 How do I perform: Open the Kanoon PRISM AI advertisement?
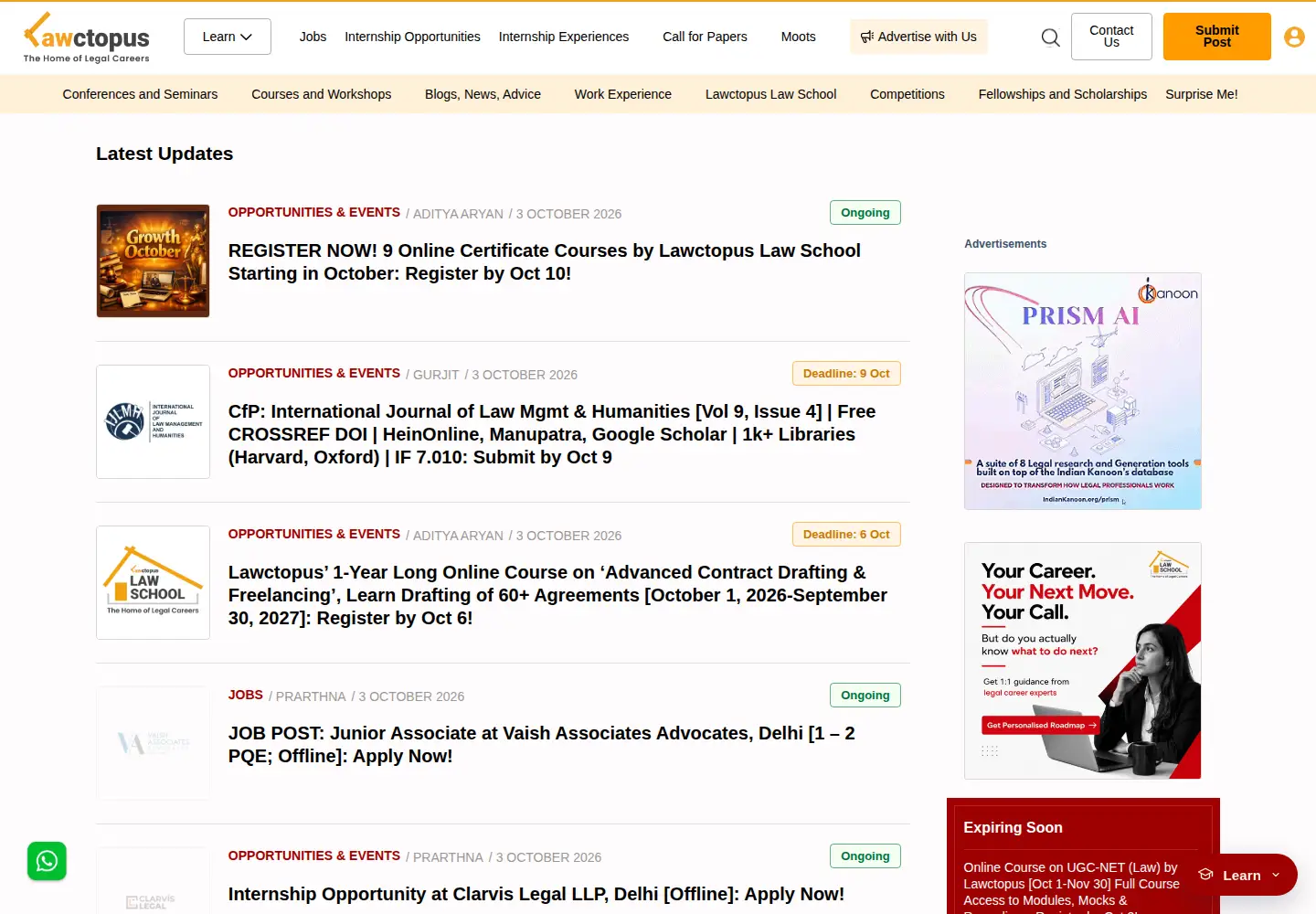[x=1083, y=391]
